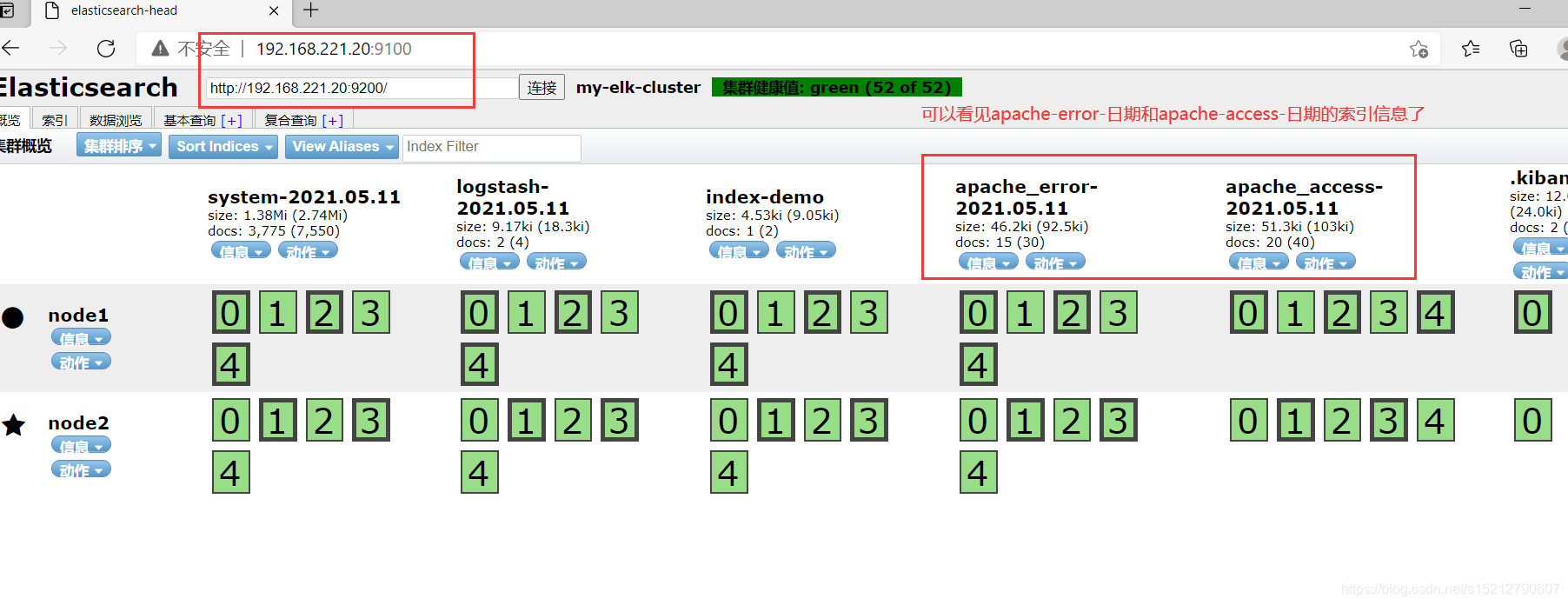Edit the Elasticsearch connection URL field
Screen dimensions: 1568x605
click(x=362, y=88)
